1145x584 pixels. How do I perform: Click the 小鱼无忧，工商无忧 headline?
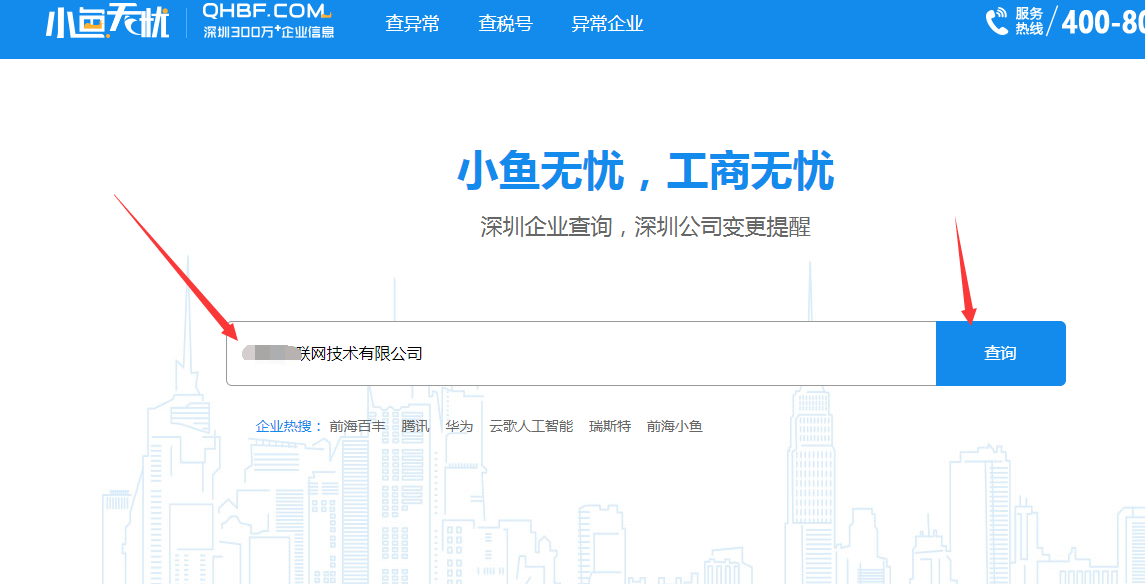(645, 172)
